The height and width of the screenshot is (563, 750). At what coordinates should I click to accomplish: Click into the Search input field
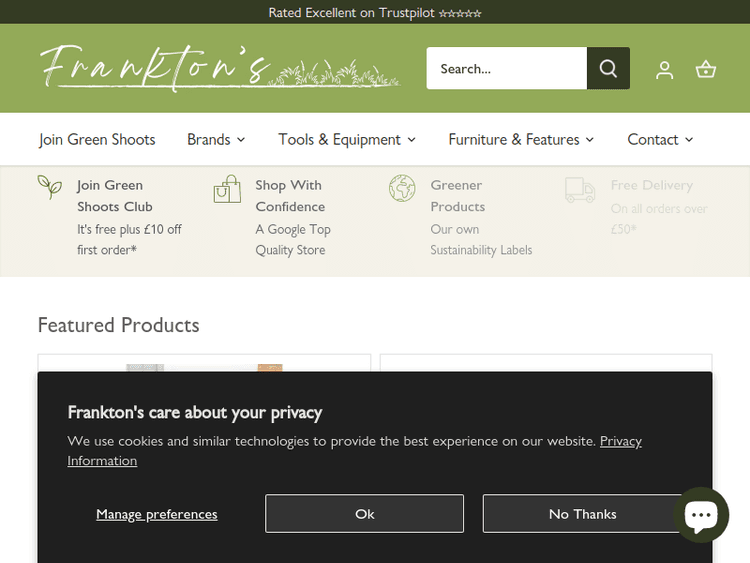[506, 69]
